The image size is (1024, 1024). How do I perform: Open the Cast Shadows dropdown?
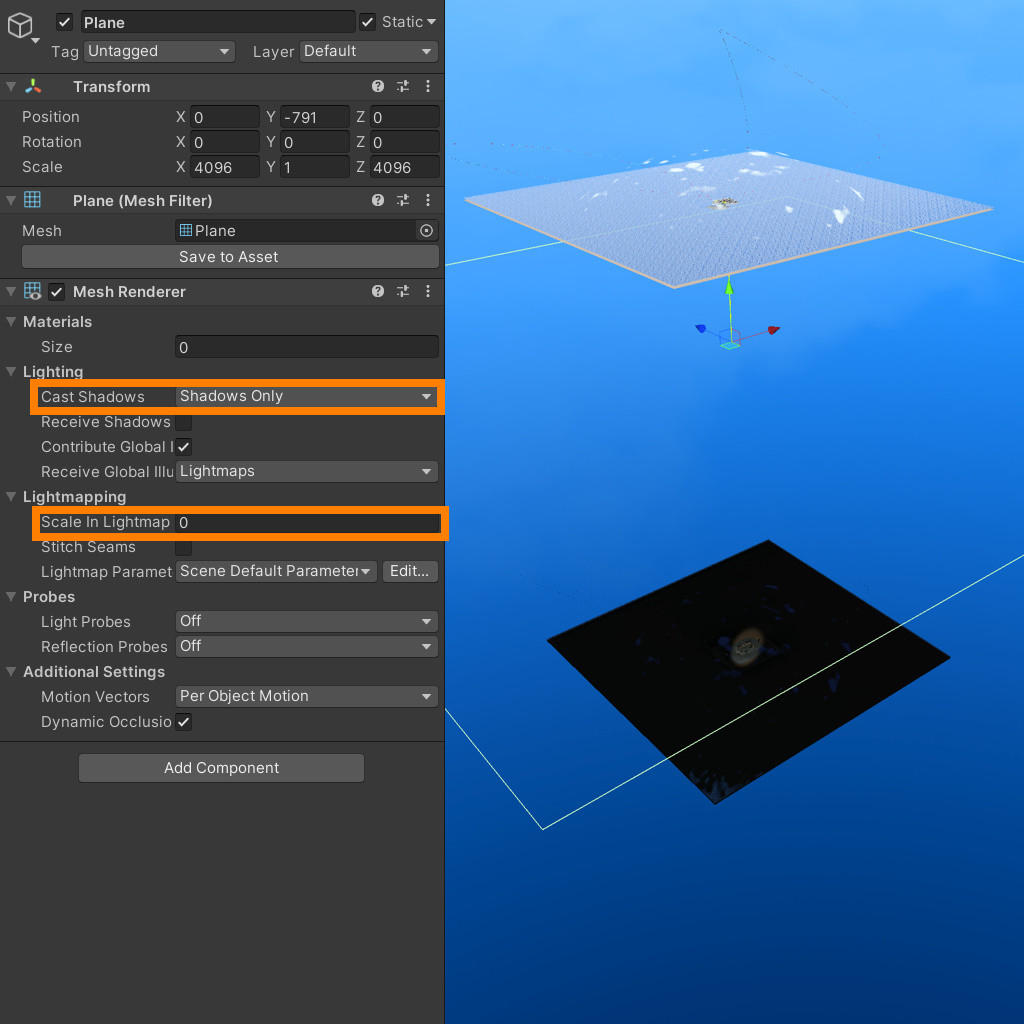point(306,396)
